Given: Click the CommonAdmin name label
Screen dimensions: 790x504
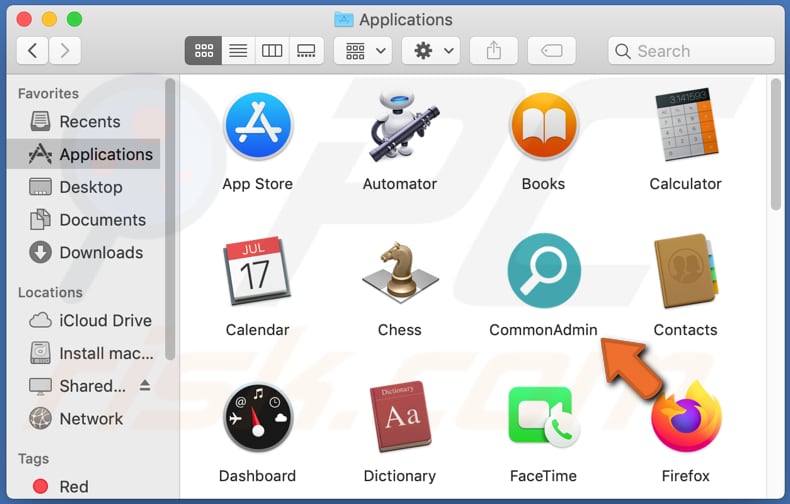Looking at the screenshot, I should click(543, 330).
